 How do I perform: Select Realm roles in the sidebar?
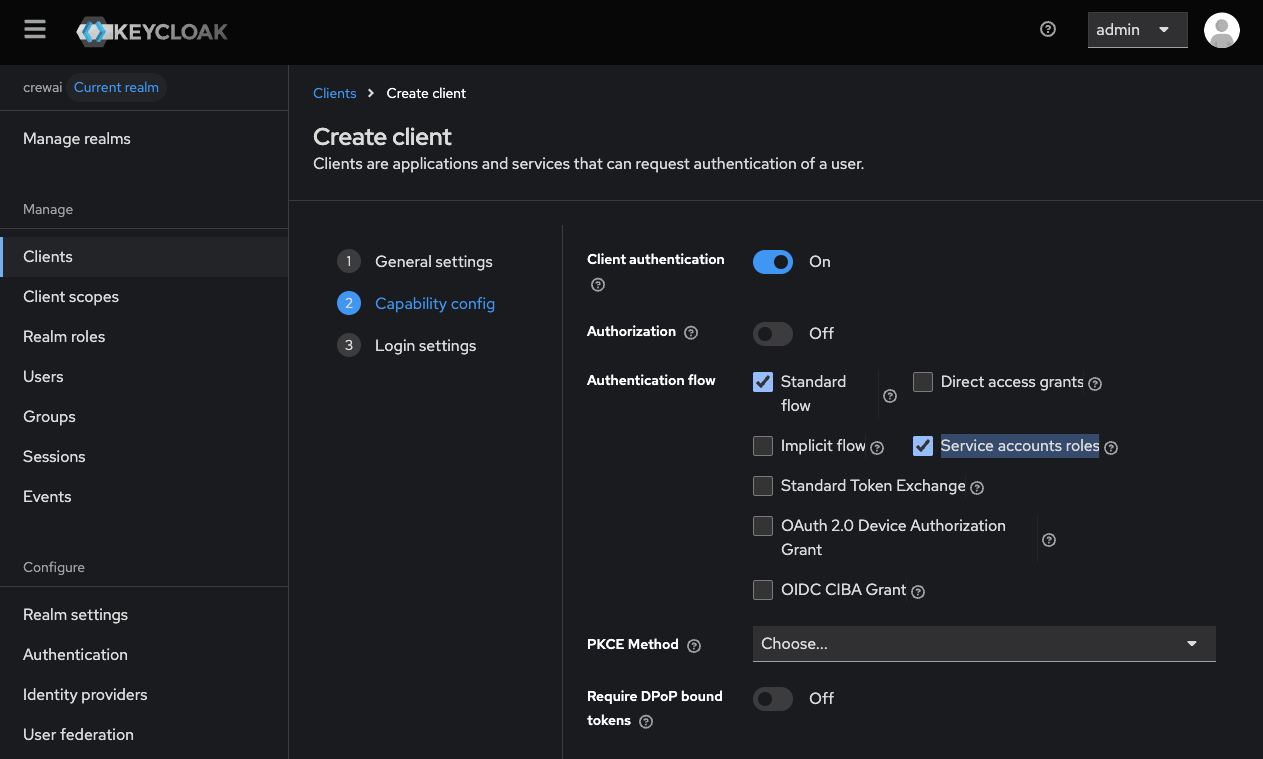point(64,336)
